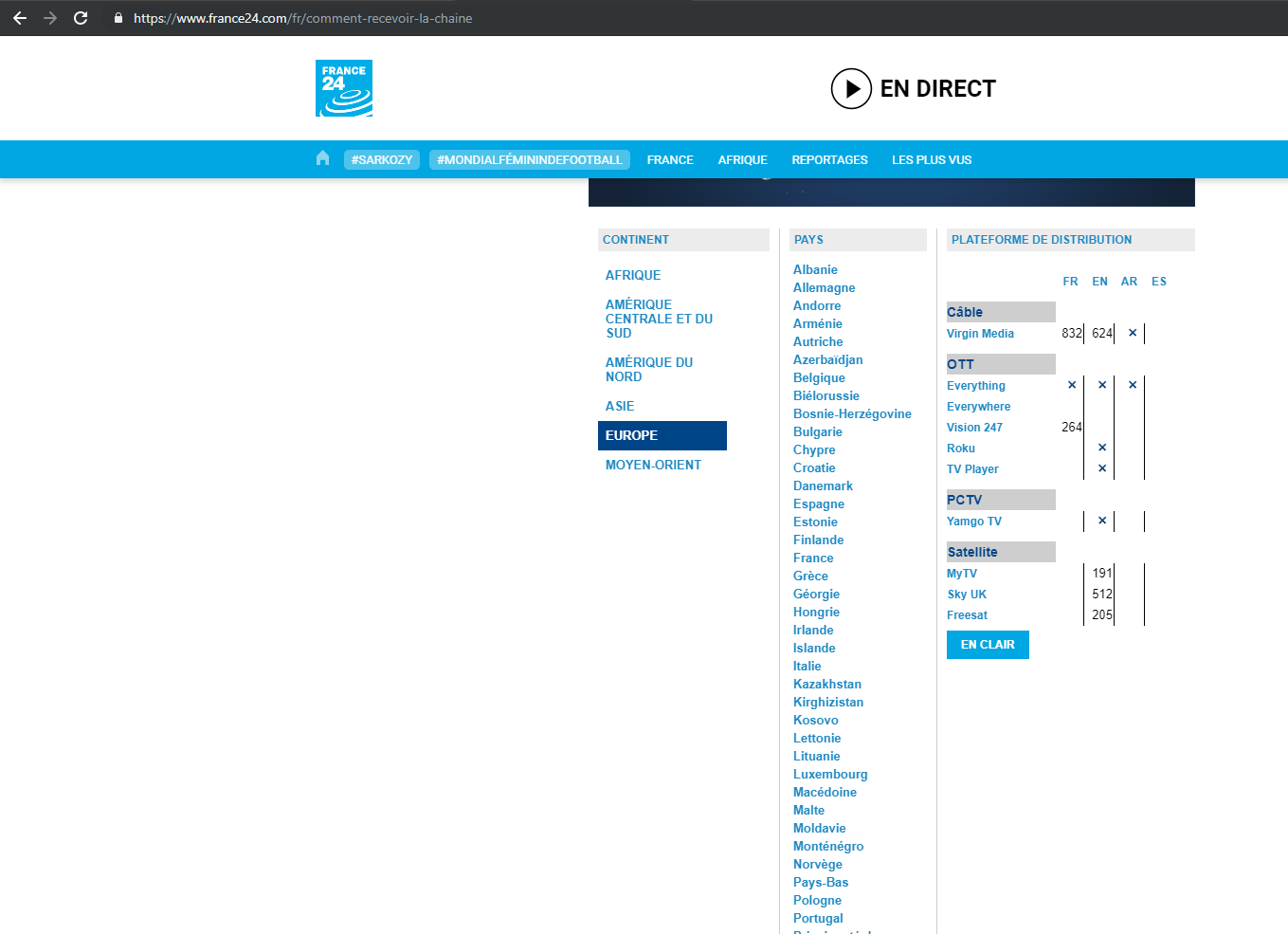Viewport: 1288px width, 934px height.
Task: Click the browser back arrow
Action: pyautogui.click(x=20, y=18)
